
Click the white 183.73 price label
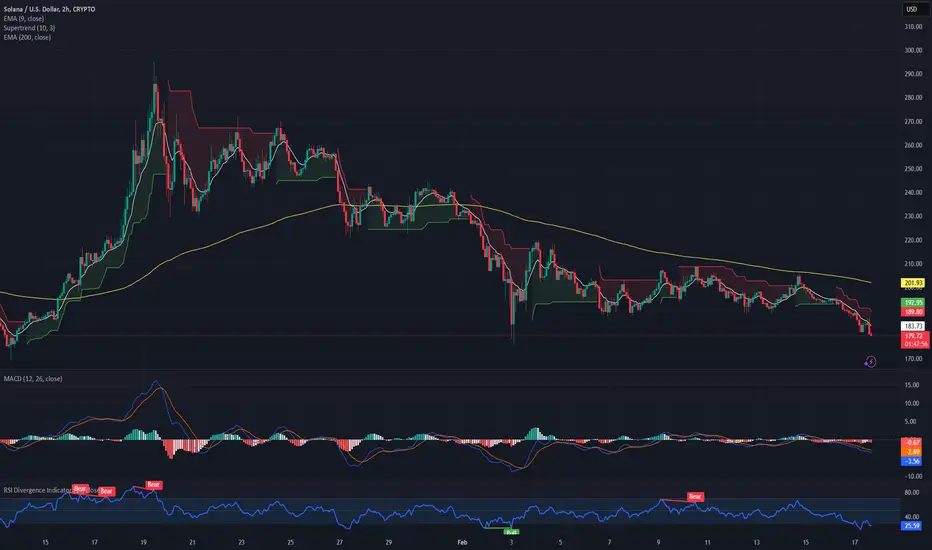(913, 326)
